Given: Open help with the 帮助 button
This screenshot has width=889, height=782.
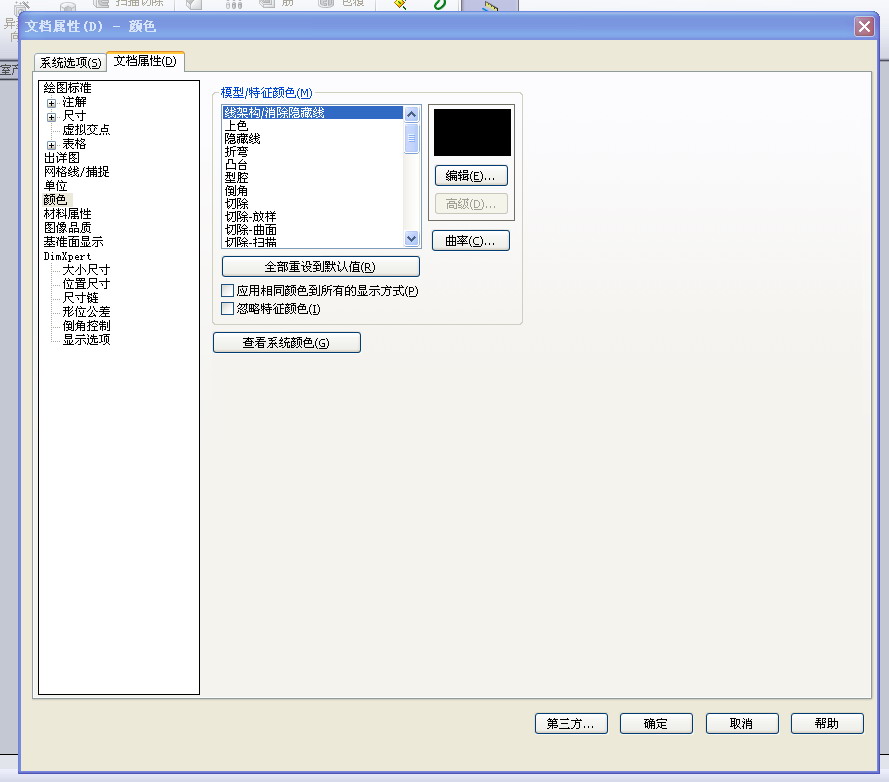Looking at the screenshot, I should tap(827, 724).
